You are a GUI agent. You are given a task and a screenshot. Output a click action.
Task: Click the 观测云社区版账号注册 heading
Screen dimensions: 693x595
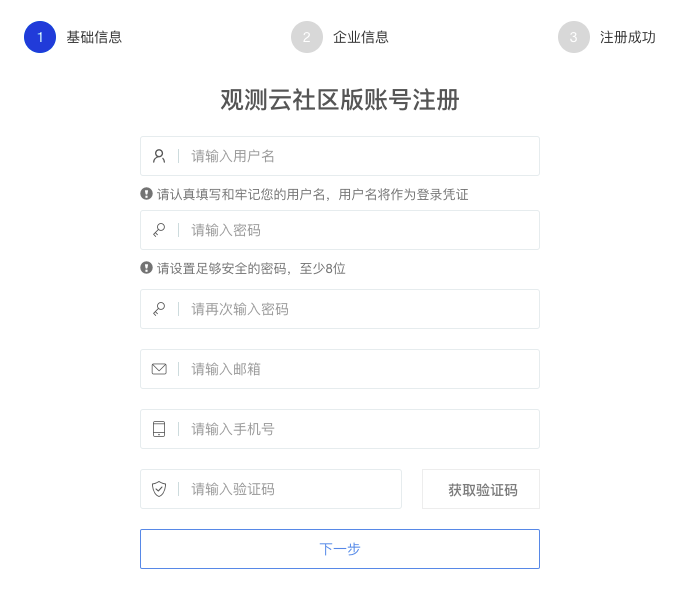(340, 100)
